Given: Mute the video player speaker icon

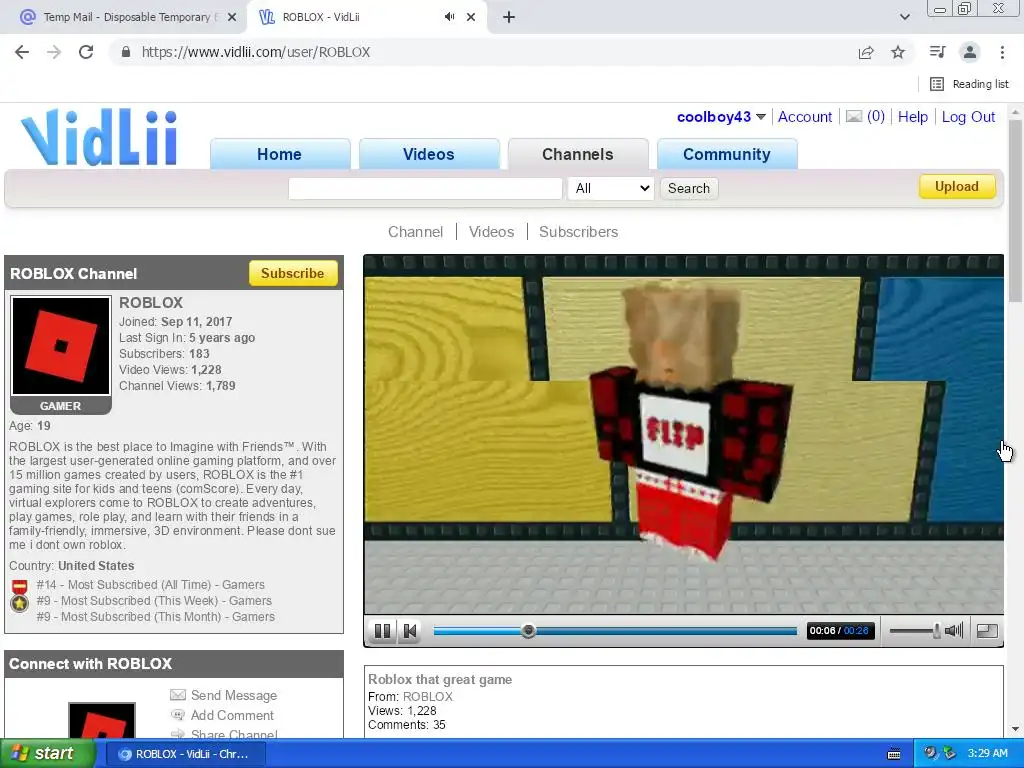Looking at the screenshot, I should pos(954,630).
